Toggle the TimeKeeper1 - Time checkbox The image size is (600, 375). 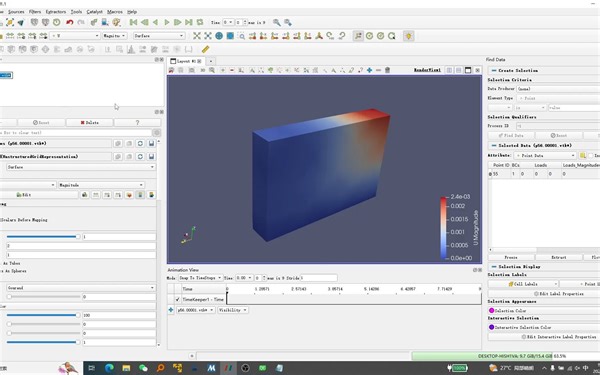coord(177,299)
